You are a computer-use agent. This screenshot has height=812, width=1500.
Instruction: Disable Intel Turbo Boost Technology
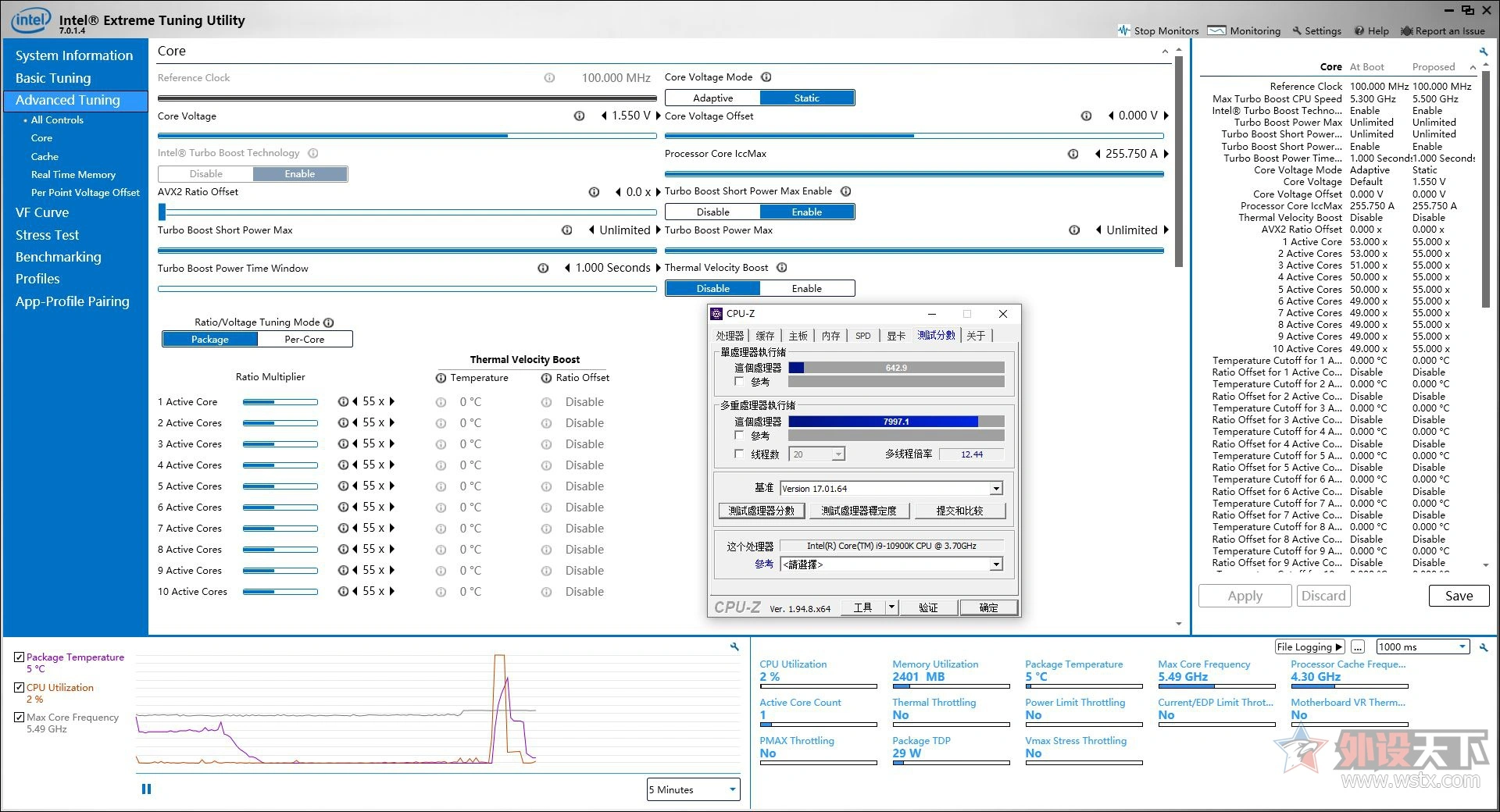[206, 174]
